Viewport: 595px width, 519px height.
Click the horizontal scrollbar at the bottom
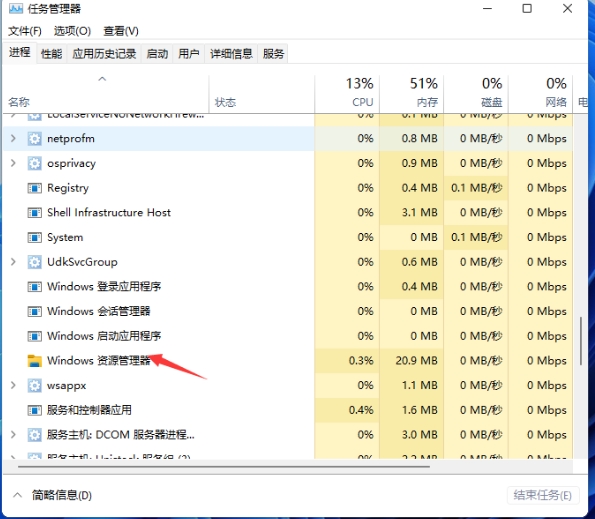[x=224, y=466]
